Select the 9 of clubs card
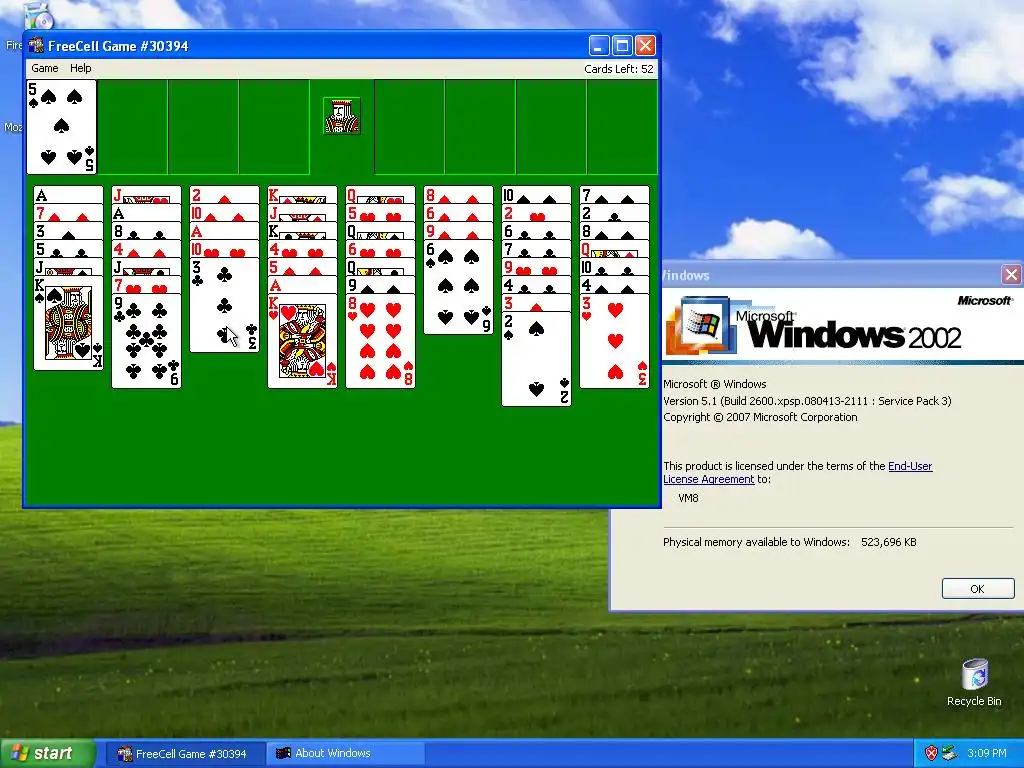The height and width of the screenshot is (768, 1024). (146, 341)
